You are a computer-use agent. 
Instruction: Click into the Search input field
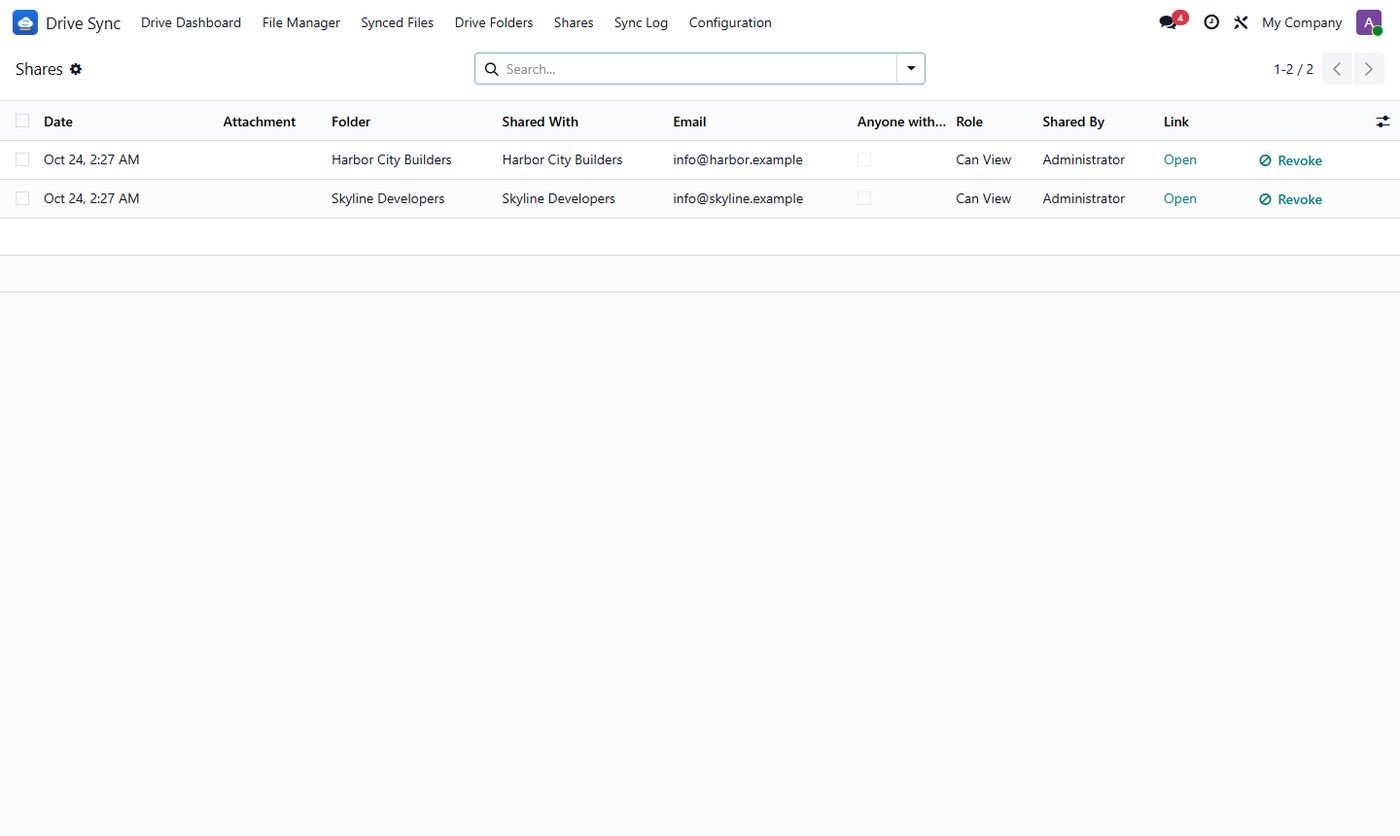coord(698,69)
